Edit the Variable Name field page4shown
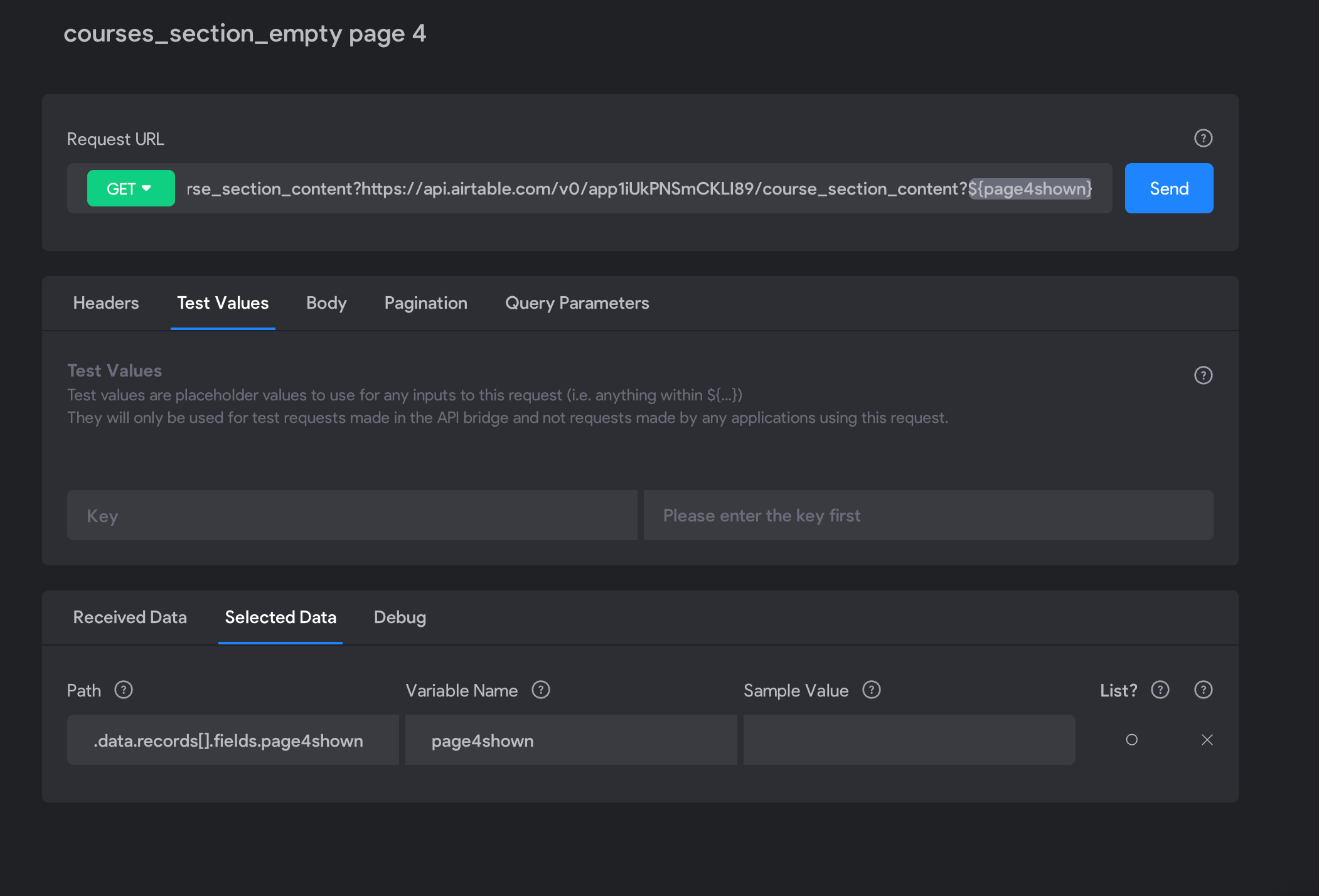1319x896 pixels. 571,740
